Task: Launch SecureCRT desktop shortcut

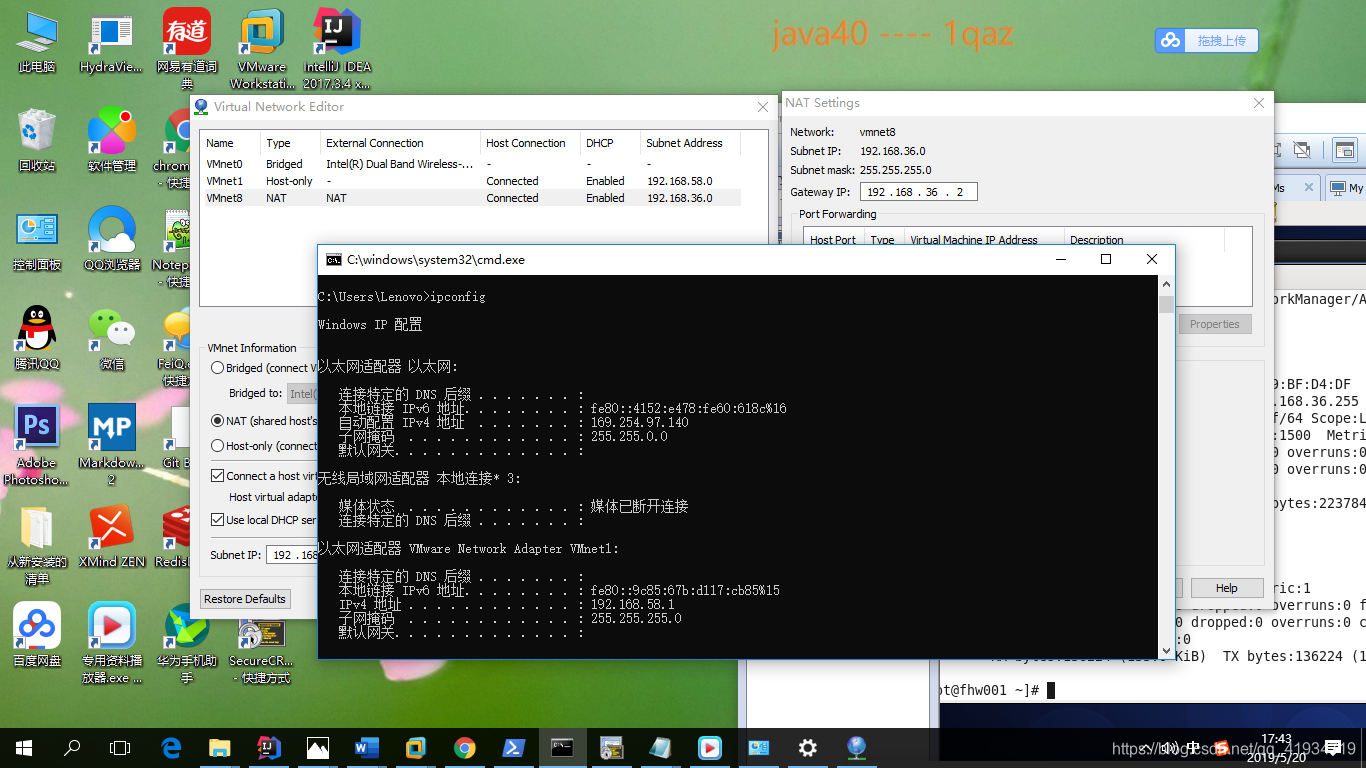Action: coord(260,650)
